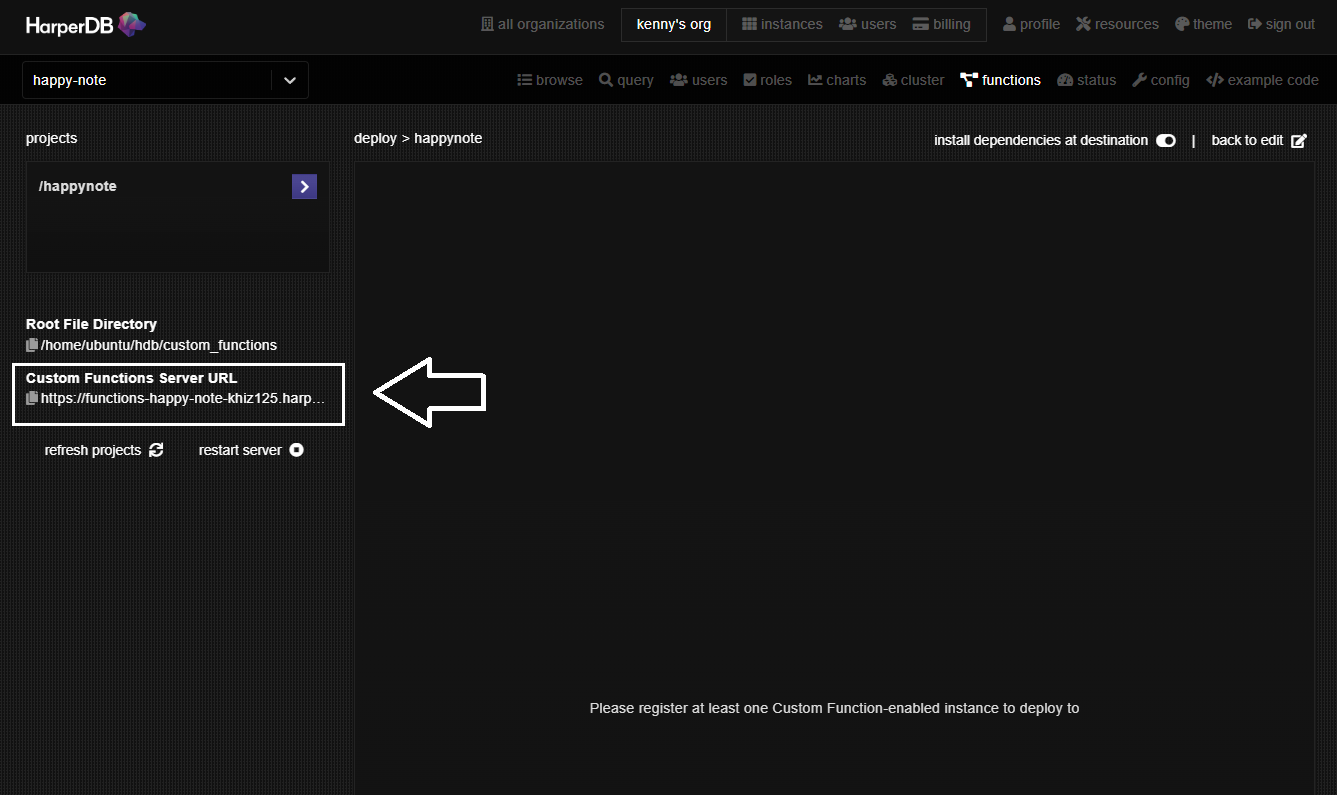1337x795 pixels.
Task: Open the resources page
Action: 1117,24
